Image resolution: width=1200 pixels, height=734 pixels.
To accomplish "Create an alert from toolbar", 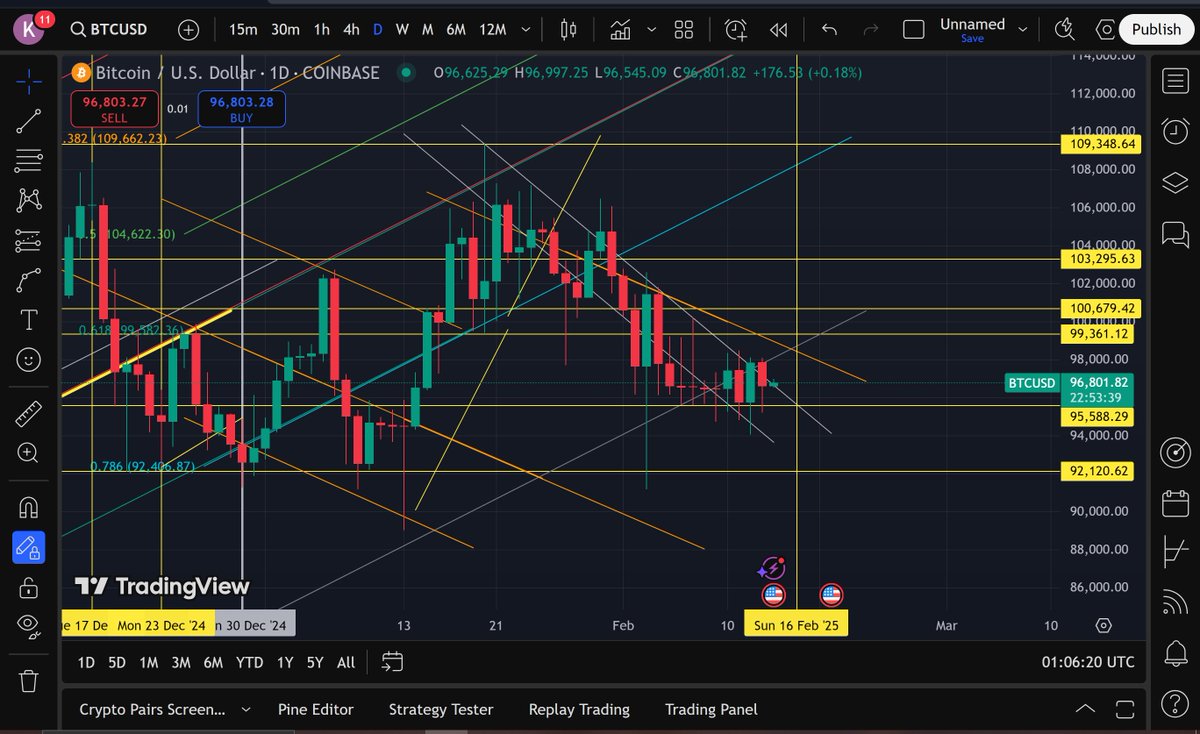I will pos(736,29).
